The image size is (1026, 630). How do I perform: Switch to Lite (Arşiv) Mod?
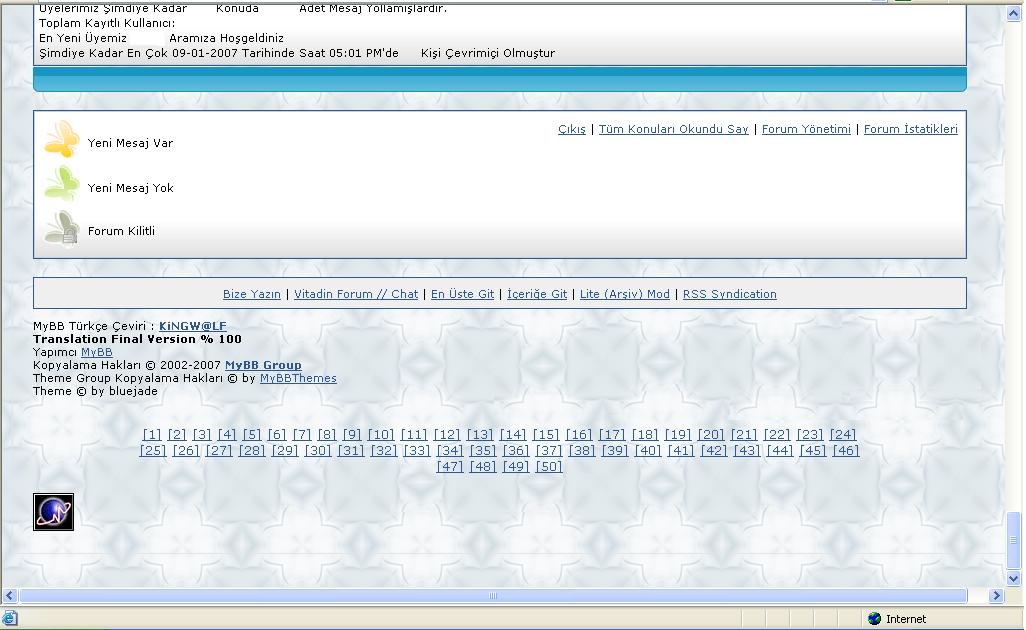624,294
